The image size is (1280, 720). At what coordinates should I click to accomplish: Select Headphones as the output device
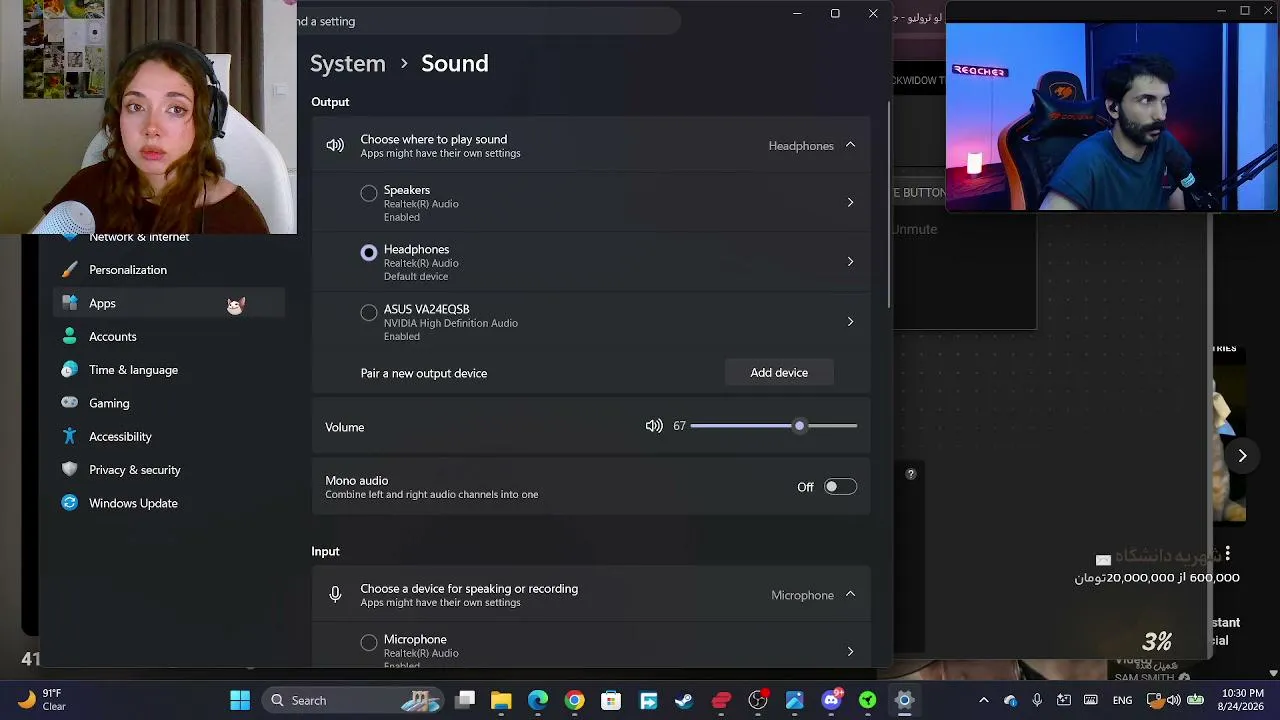(369, 253)
